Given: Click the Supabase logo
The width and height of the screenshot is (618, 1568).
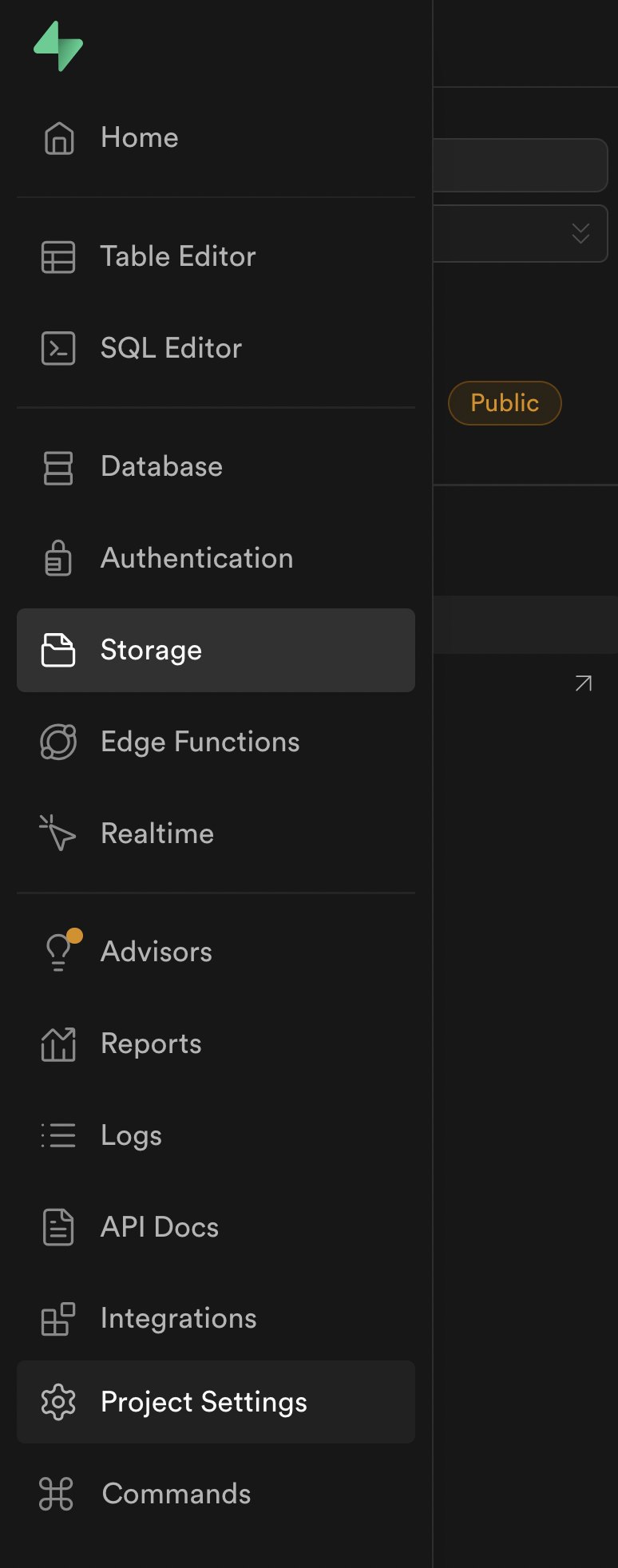Looking at the screenshot, I should [x=58, y=46].
